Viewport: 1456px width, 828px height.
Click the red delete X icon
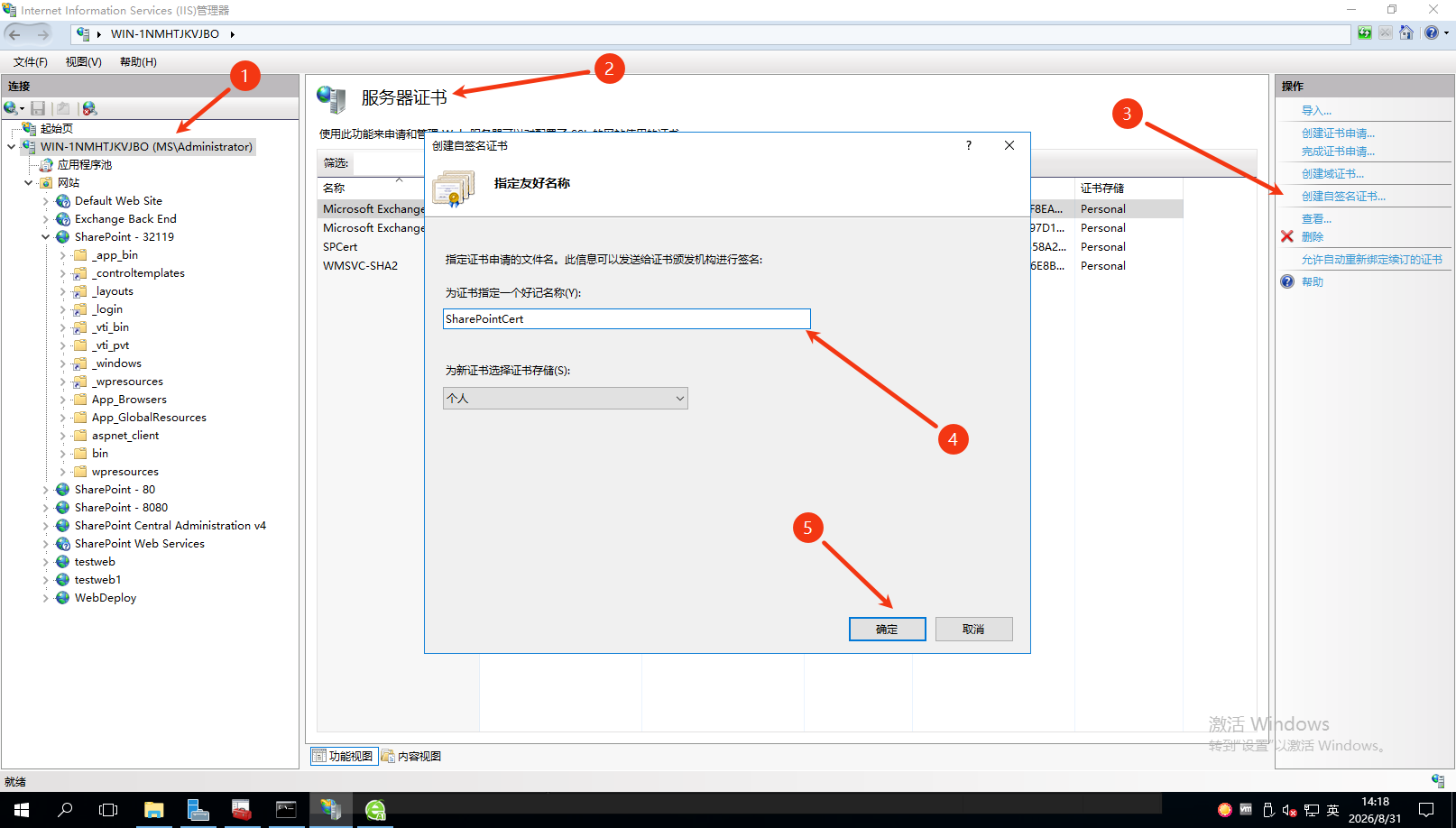(x=1287, y=236)
